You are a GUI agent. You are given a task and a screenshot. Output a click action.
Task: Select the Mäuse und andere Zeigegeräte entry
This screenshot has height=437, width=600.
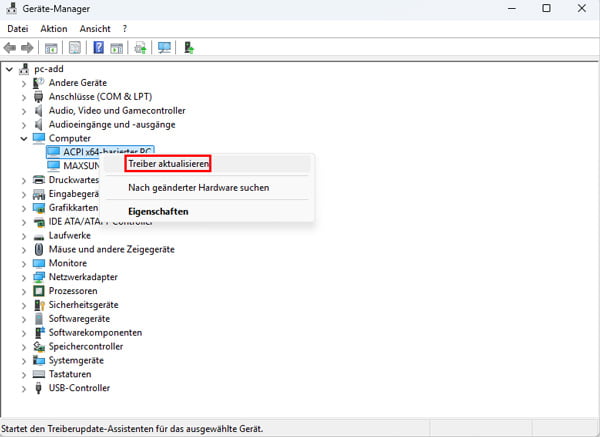[x=111, y=249]
